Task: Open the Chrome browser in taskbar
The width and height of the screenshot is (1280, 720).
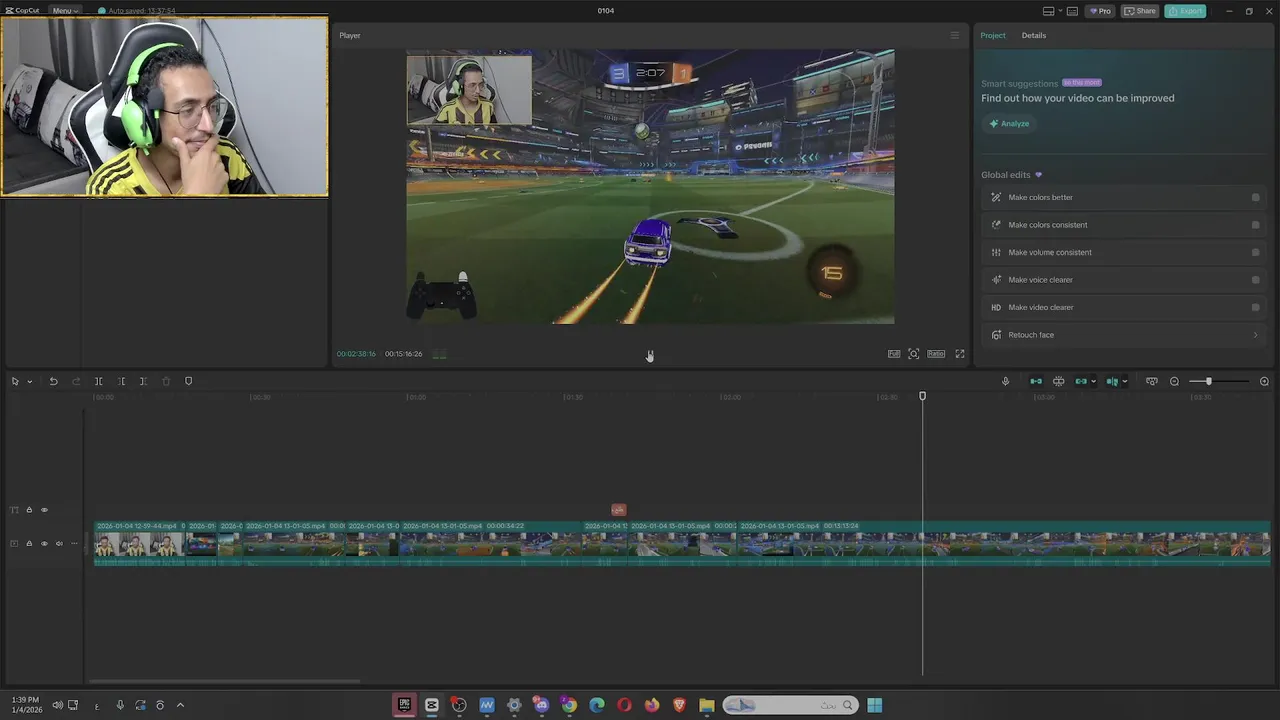Action: 569,705
